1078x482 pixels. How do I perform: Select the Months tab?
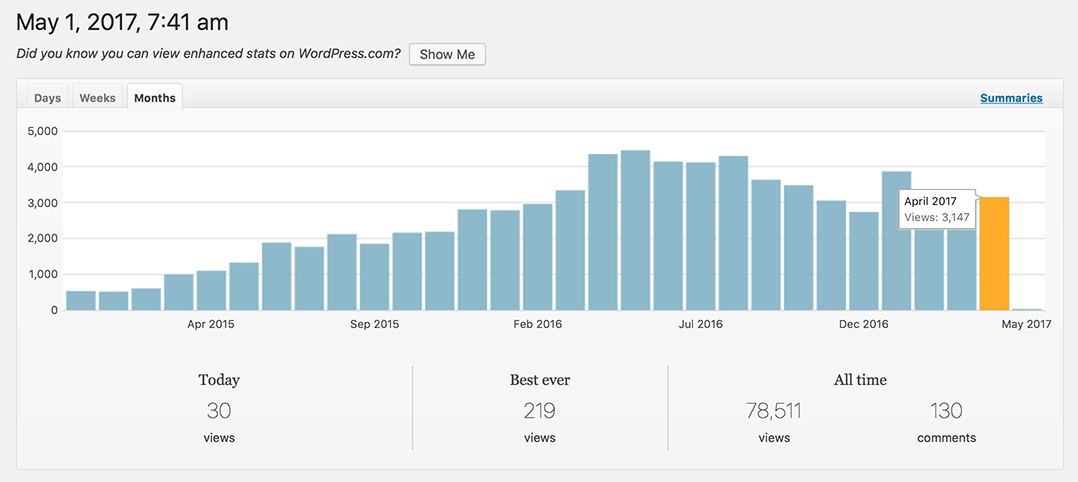click(155, 97)
